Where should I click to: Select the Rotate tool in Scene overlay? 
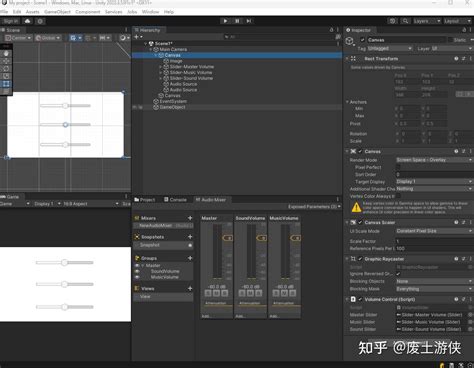pos(6,69)
